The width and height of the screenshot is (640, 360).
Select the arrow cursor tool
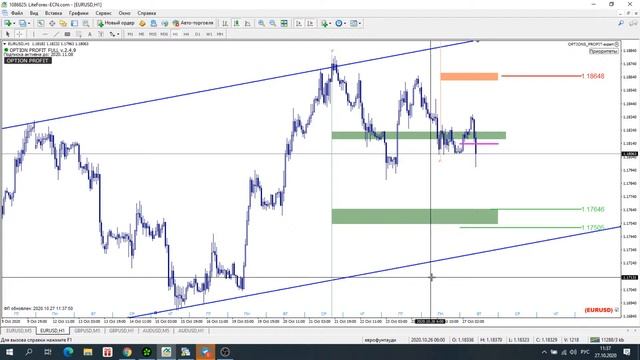(x=7, y=34)
